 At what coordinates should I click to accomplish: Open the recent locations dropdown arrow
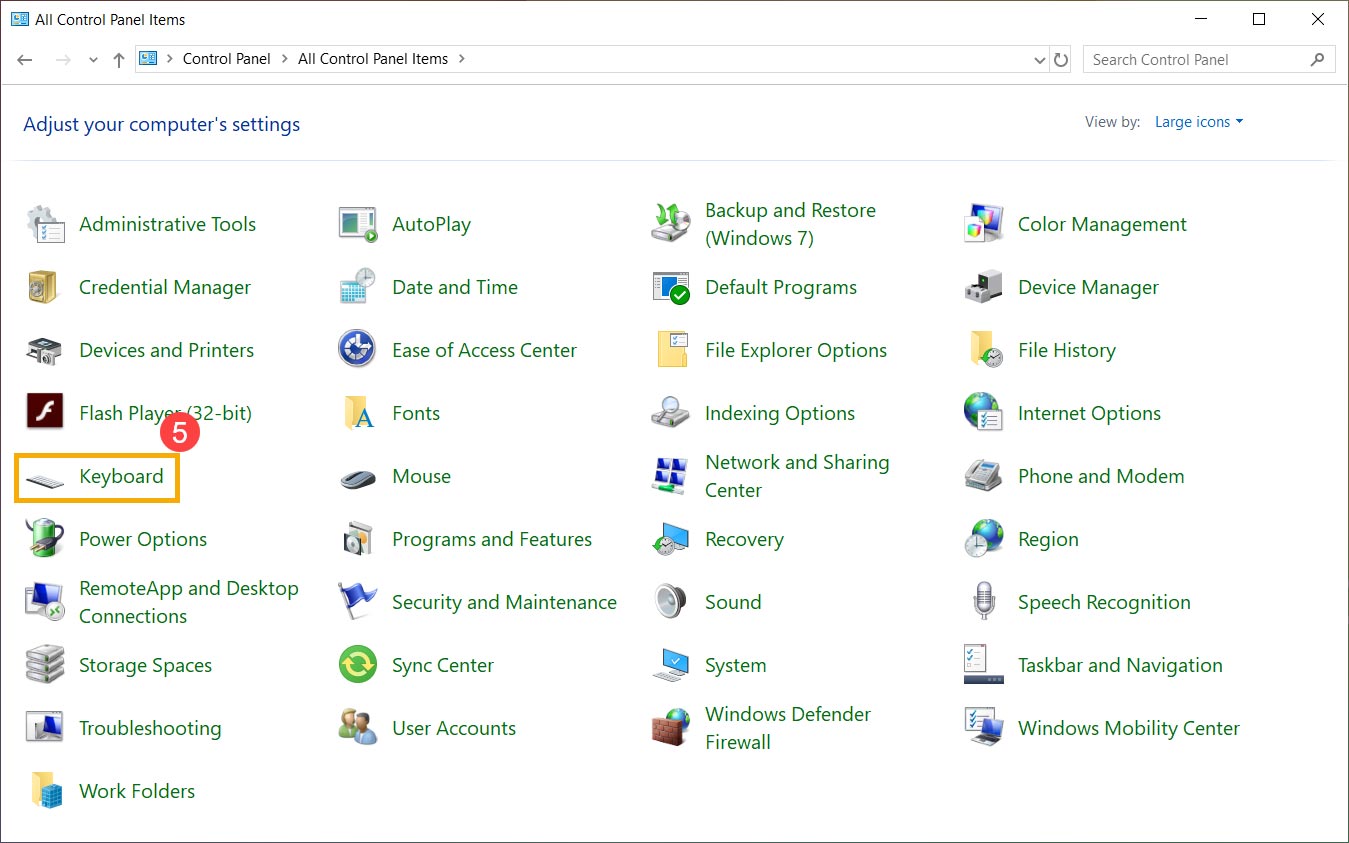pyautogui.click(x=93, y=60)
